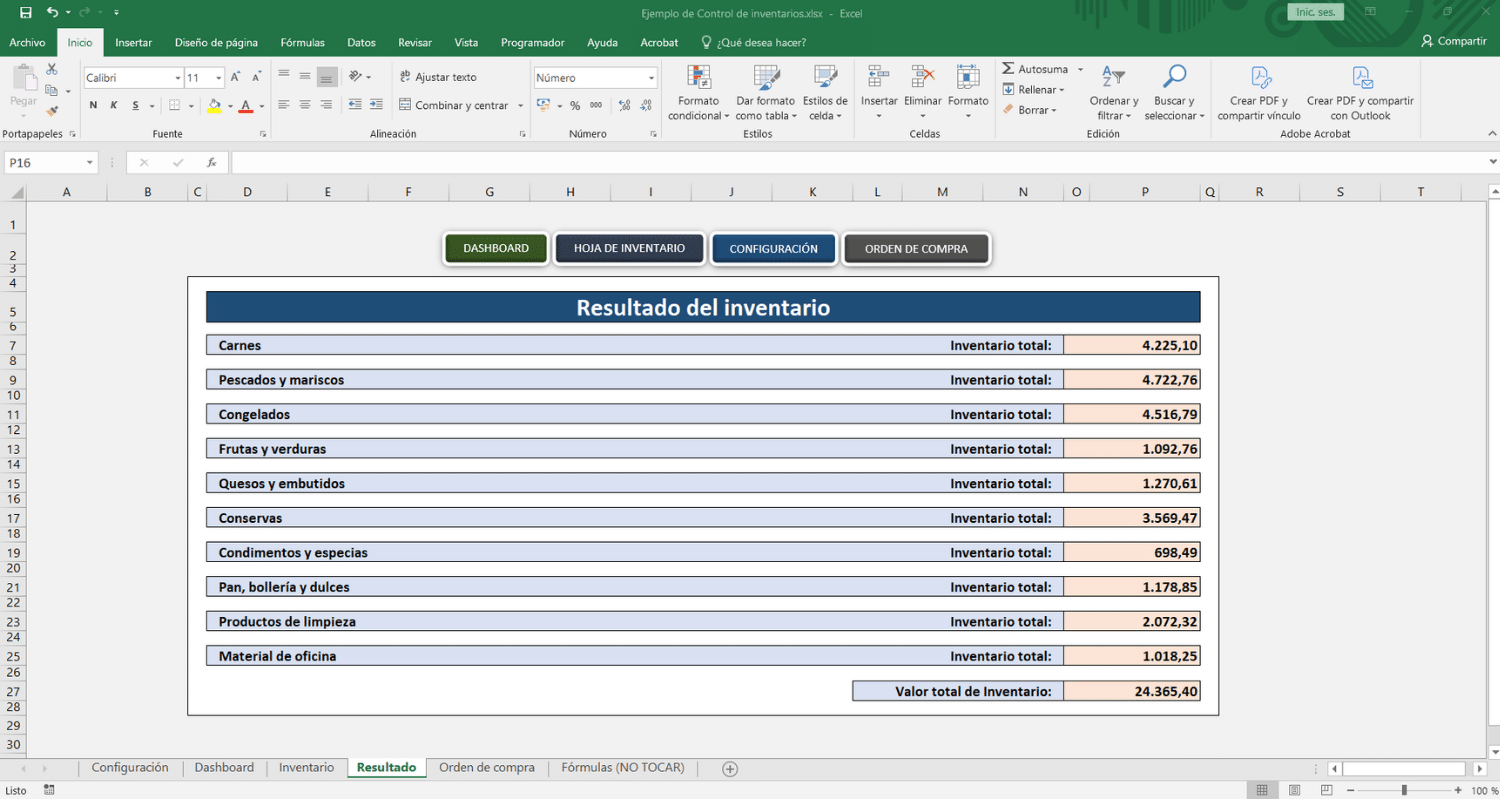Align cell content right
Image resolution: width=1500 pixels, height=799 pixels.
pos(327,104)
